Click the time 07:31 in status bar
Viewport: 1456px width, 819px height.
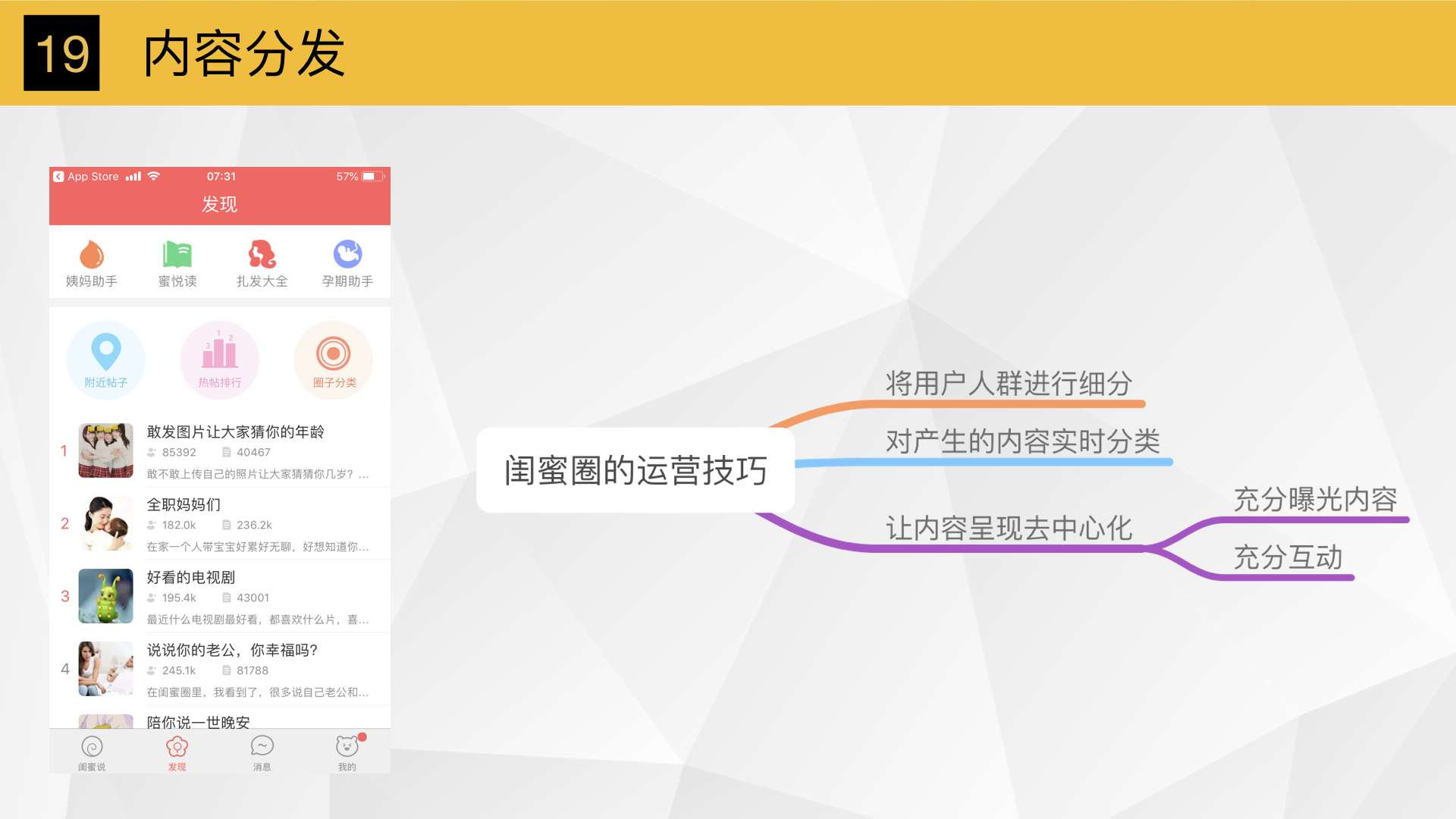click(221, 177)
